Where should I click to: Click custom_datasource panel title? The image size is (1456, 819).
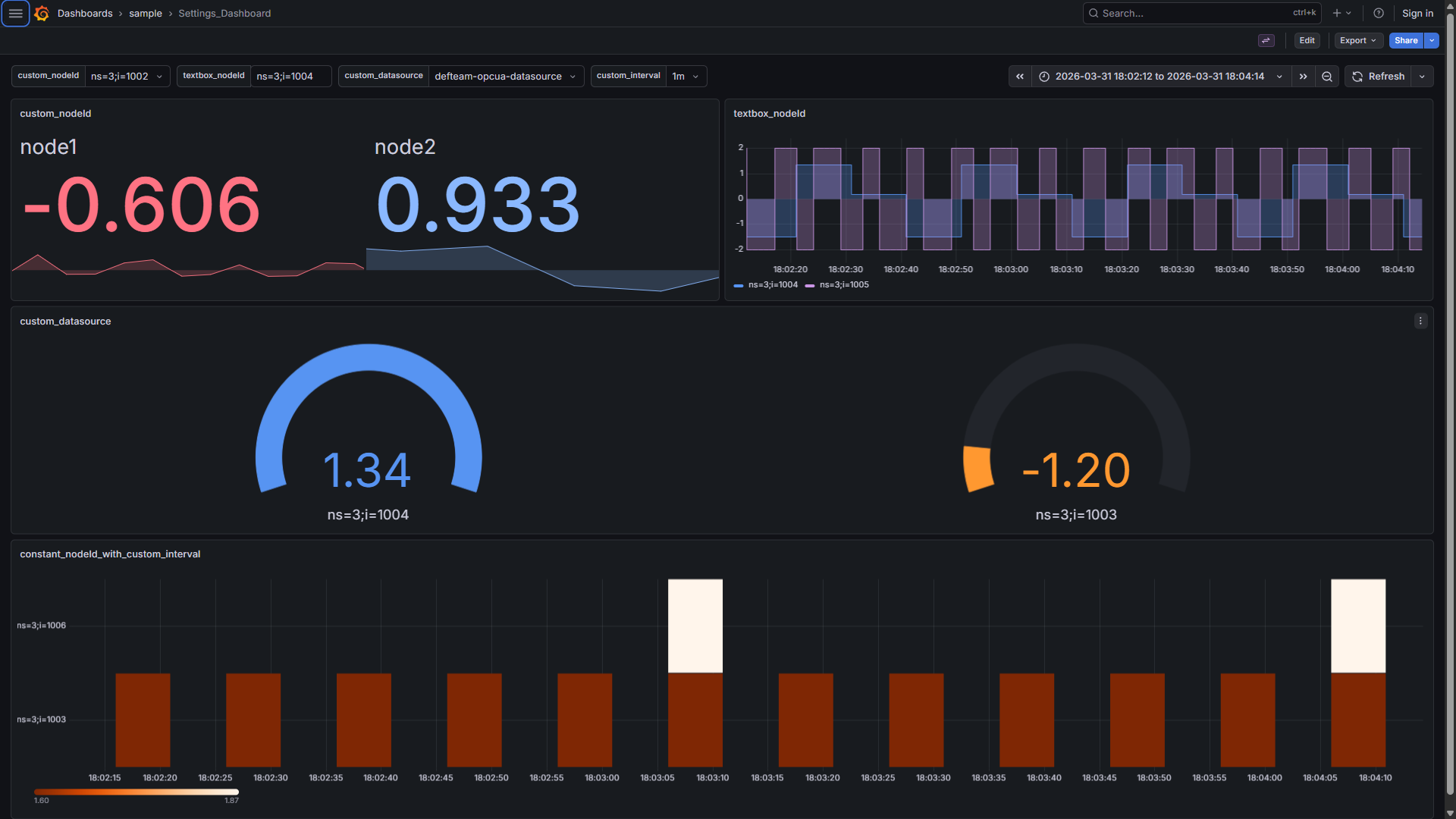pyautogui.click(x=65, y=322)
